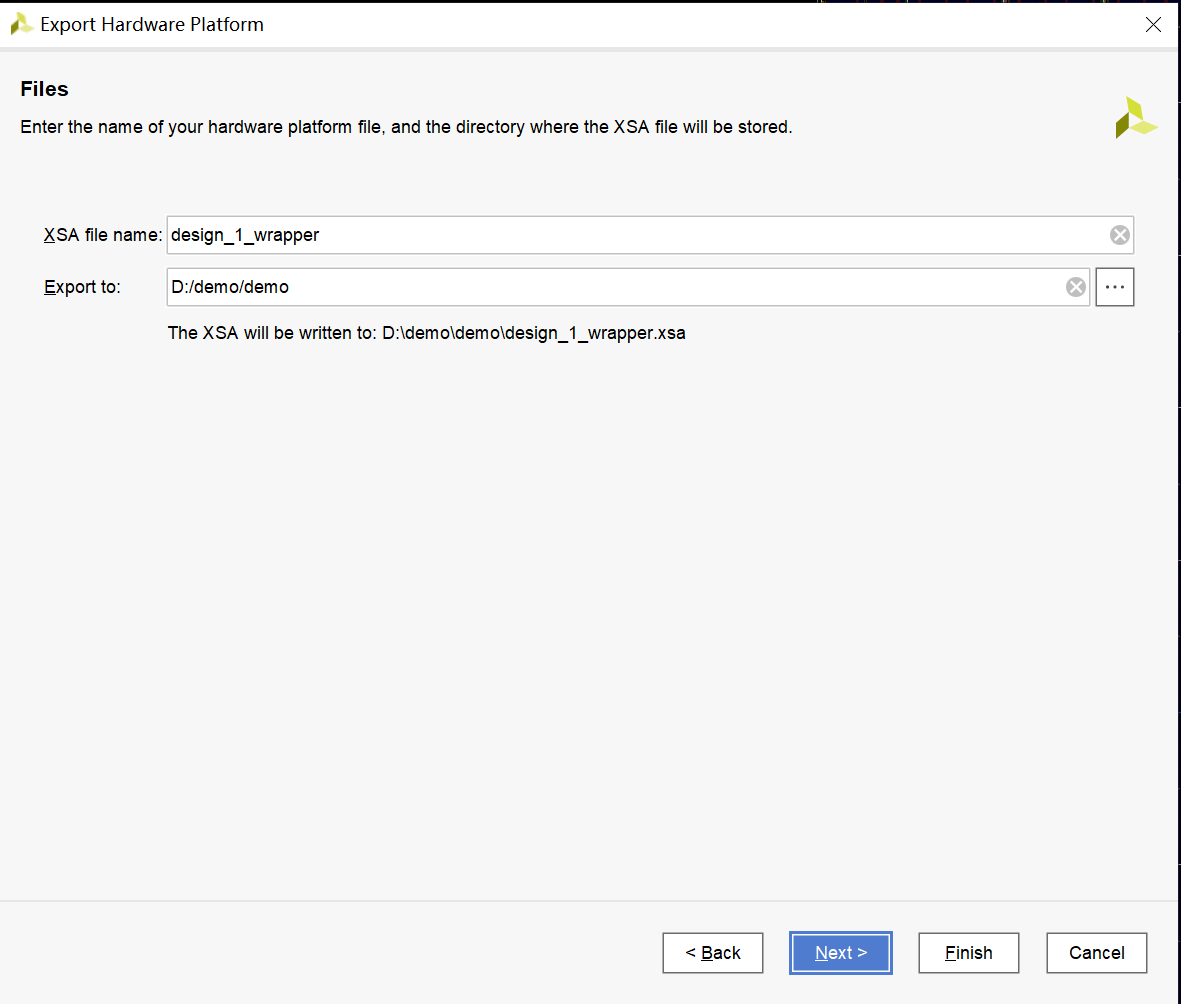Click the 'Export Hardware Platform' window title
1181x1004 pixels.
(x=152, y=24)
